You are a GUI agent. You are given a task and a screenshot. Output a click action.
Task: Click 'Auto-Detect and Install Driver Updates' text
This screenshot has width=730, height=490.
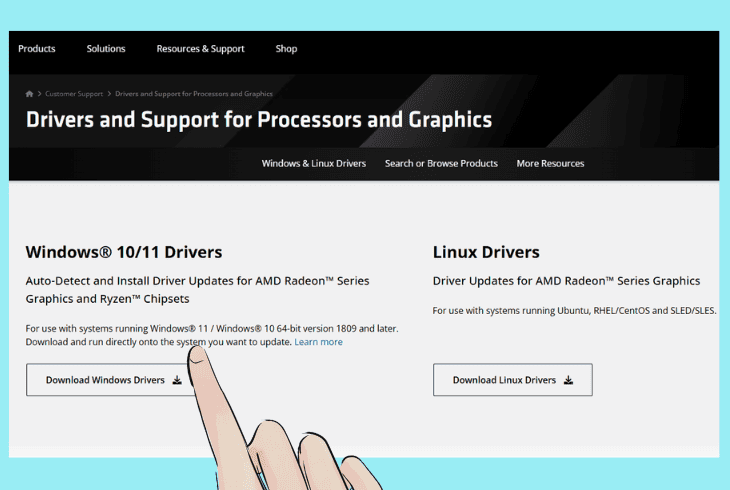tap(197, 290)
